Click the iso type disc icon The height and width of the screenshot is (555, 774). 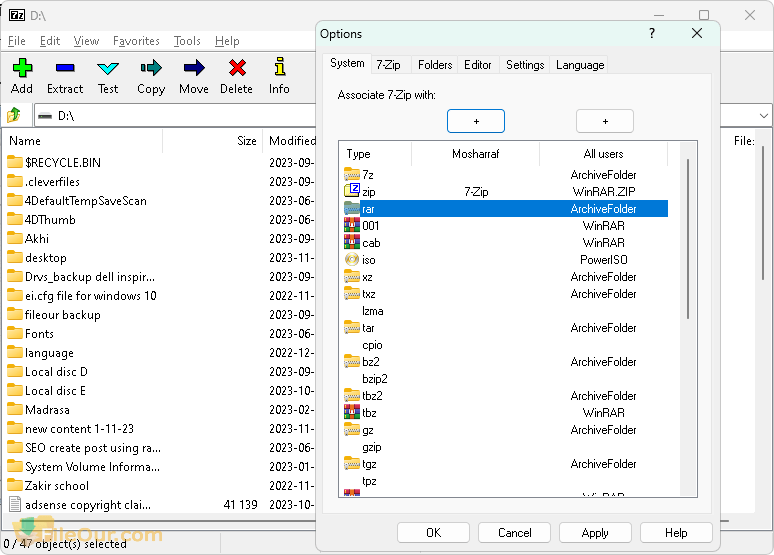[351, 259]
